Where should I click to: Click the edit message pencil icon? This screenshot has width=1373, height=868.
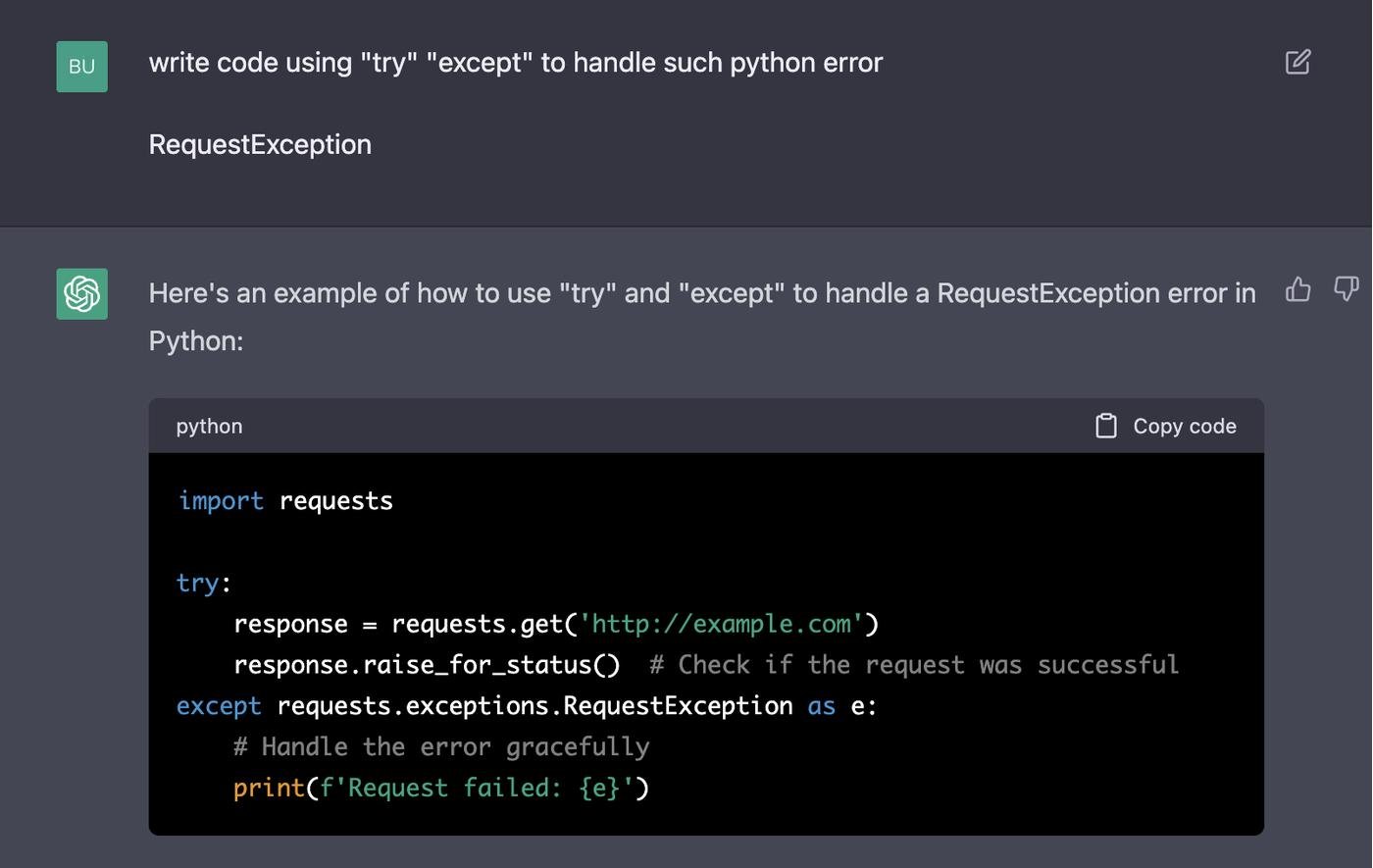tap(1297, 63)
